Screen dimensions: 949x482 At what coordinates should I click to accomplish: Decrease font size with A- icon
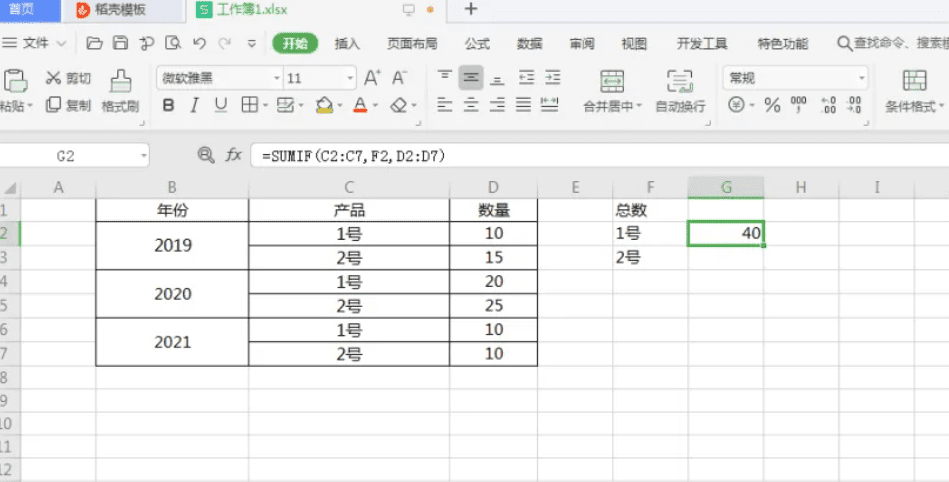tap(399, 78)
